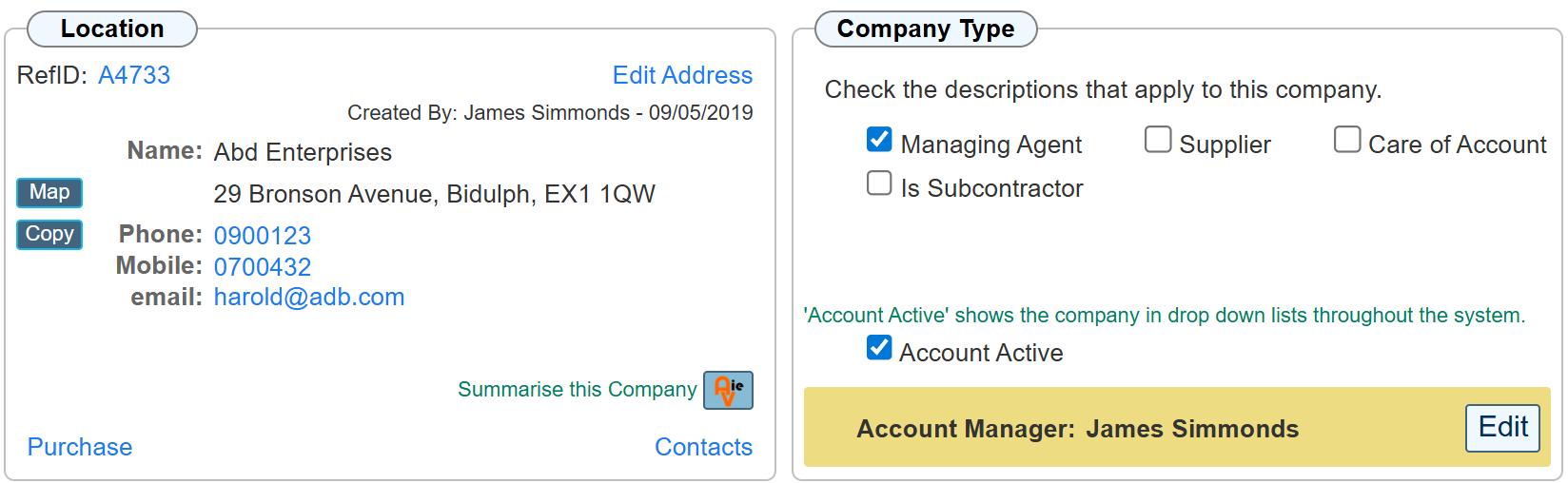Screen dimensions: 1568x483
Task: Click the AI summarise company icon
Action: click(x=728, y=390)
